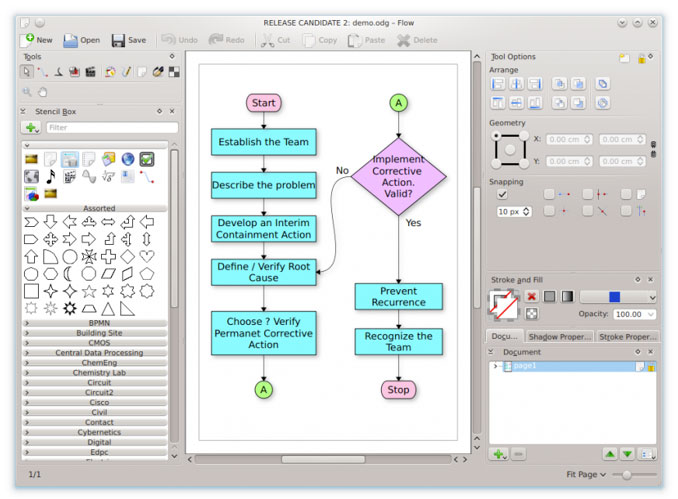678x499 pixels.
Task: Select the arrow pointer tool in Tools
Action: pos(27,72)
